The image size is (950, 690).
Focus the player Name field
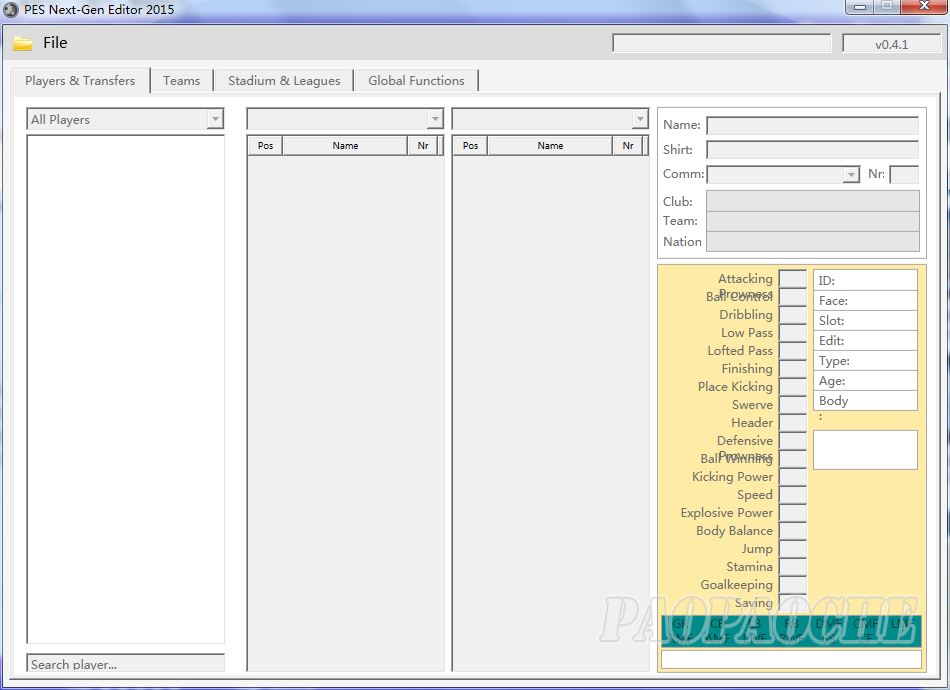click(812, 125)
